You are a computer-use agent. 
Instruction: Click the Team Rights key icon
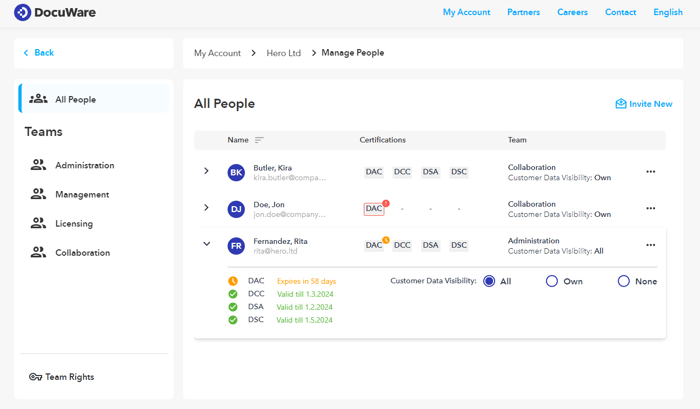pyautogui.click(x=35, y=377)
